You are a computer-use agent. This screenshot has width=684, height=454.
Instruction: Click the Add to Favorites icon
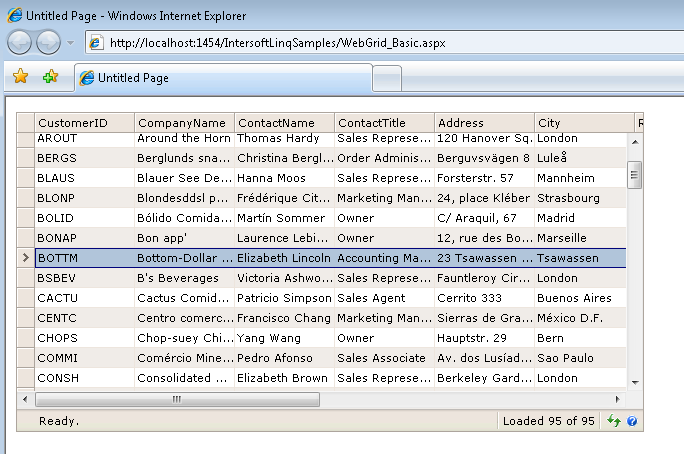[x=50, y=77]
